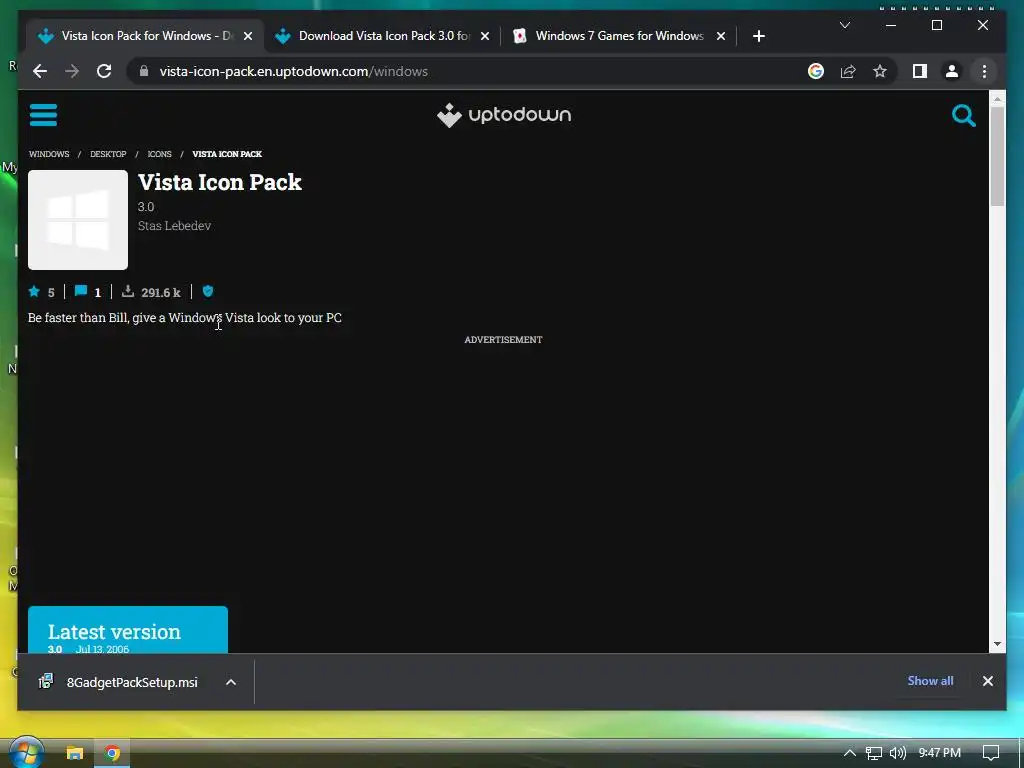The height and width of the screenshot is (768, 1024).
Task: Click the WINDOWS breadcrumb link
Action: pos(49,154)
